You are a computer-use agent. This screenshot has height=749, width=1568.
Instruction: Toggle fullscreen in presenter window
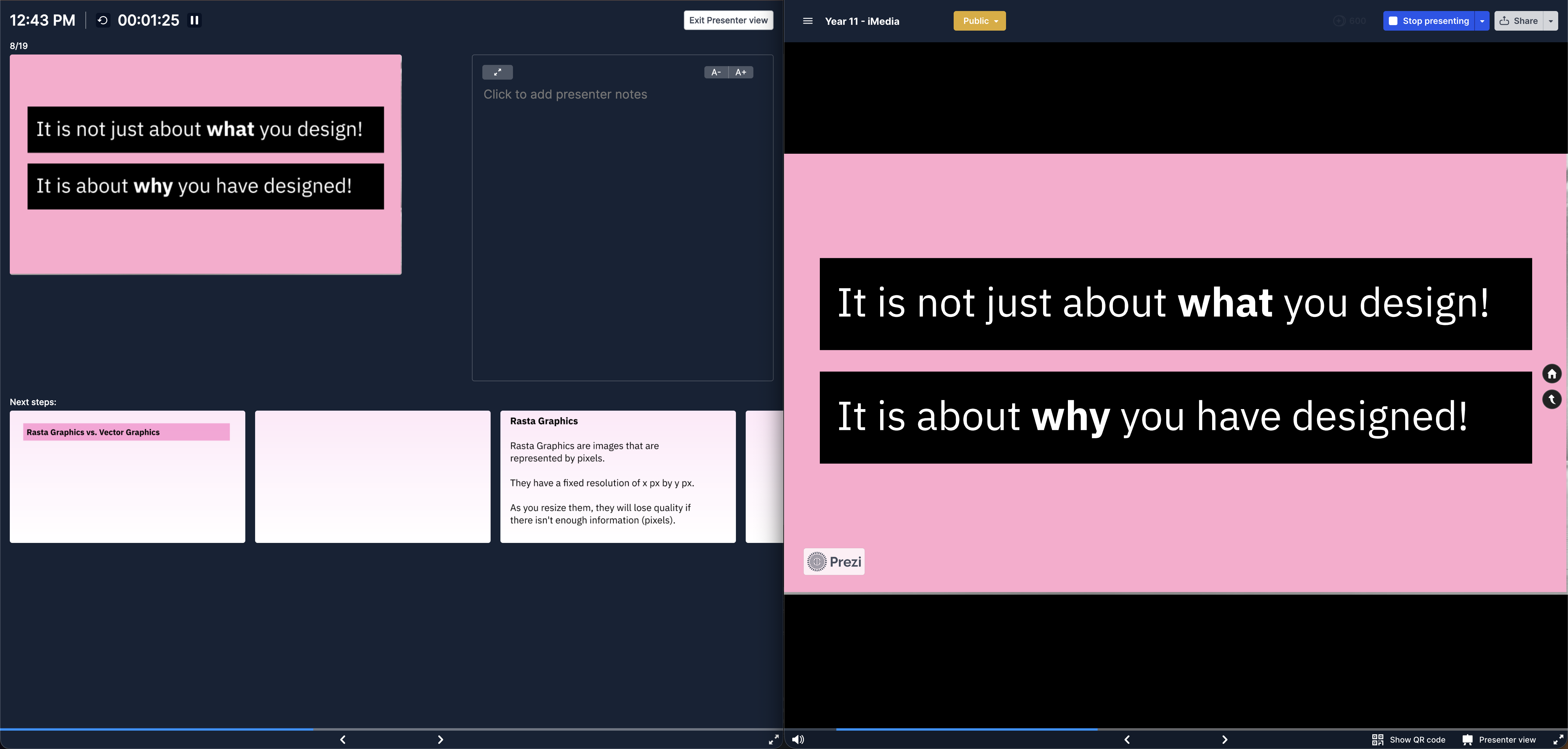[x=774, y=739]
